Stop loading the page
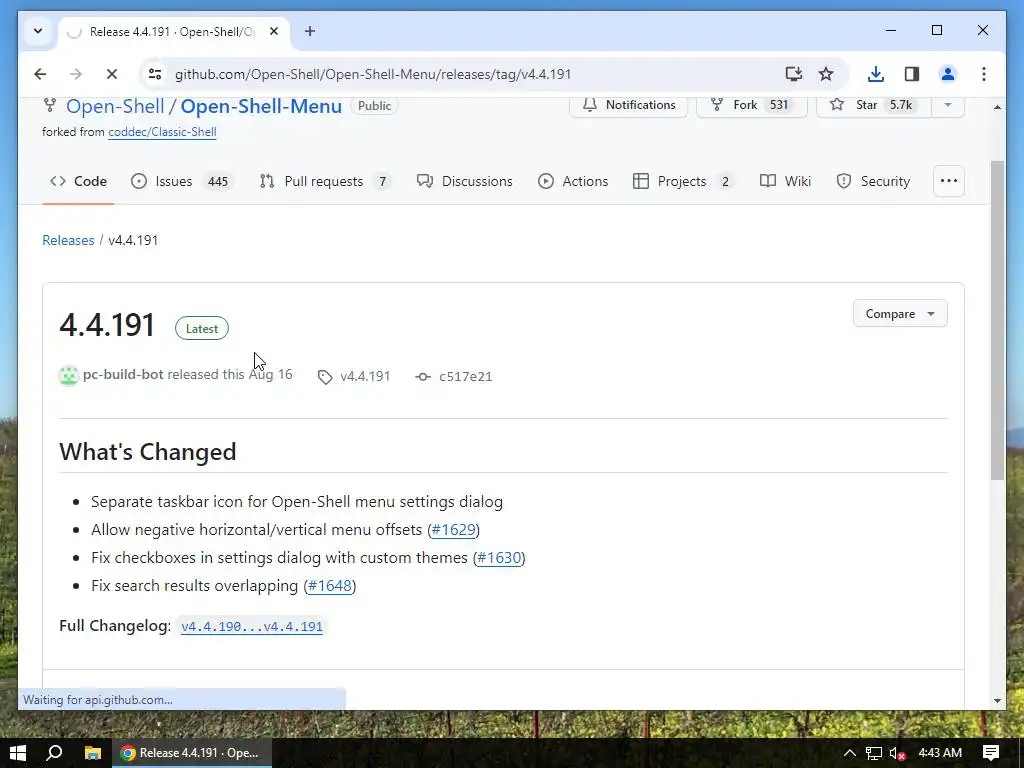Image resolution: width=1024 pixels, height=768 pixels. click(112, 74)
